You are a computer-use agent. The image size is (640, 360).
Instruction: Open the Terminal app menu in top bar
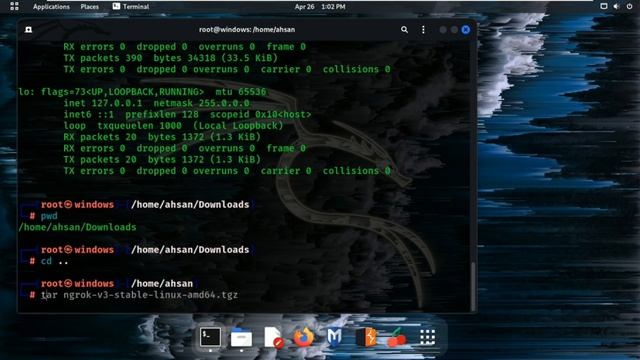click(x=131, y=7)
